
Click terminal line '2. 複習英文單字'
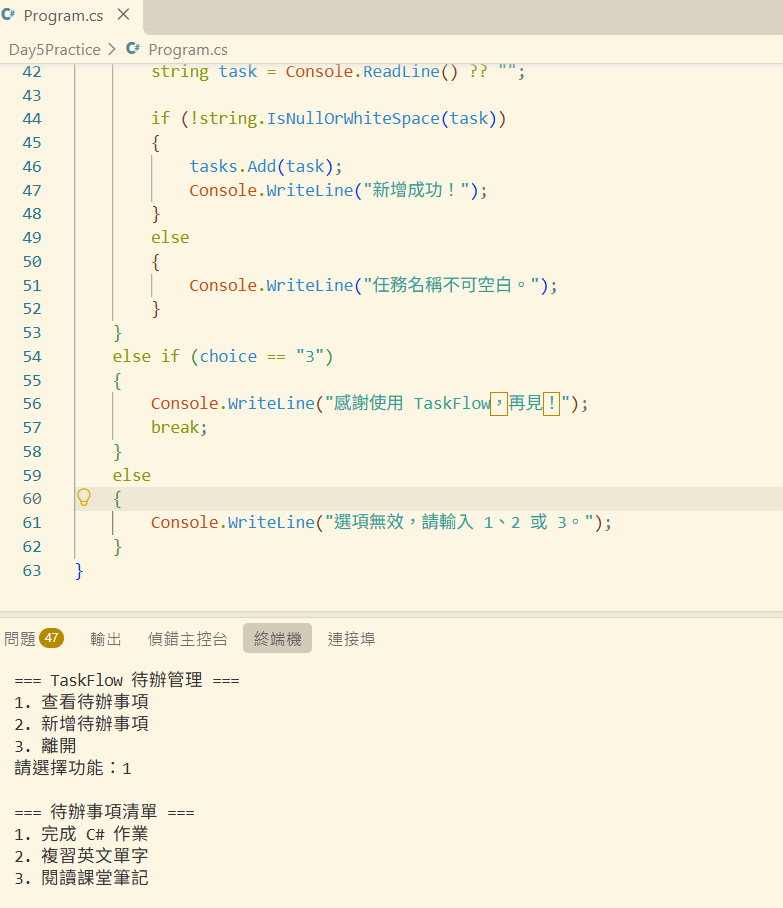click(x=82, y=856)
